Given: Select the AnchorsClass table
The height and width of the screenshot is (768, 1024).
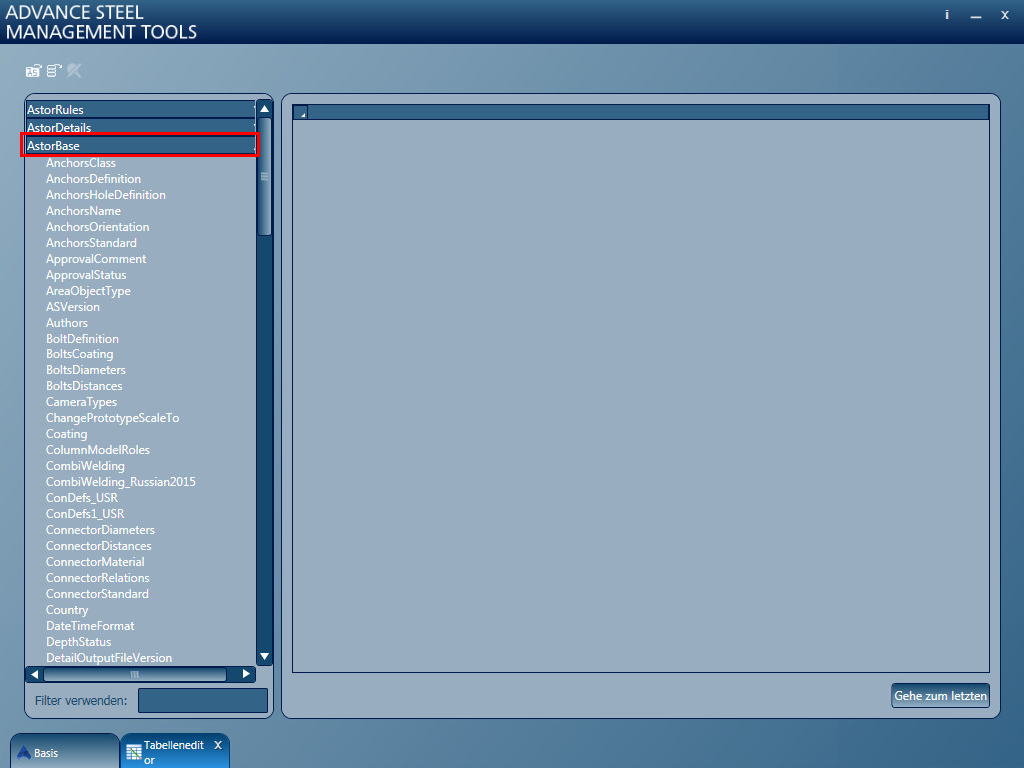Looking at the screenshot, I should (80, 163).
